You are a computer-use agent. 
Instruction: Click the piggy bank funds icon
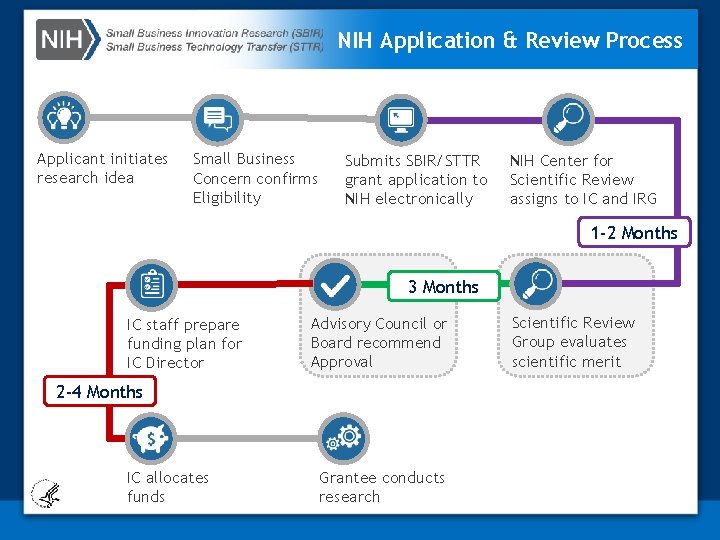click(x=151, y=439)
